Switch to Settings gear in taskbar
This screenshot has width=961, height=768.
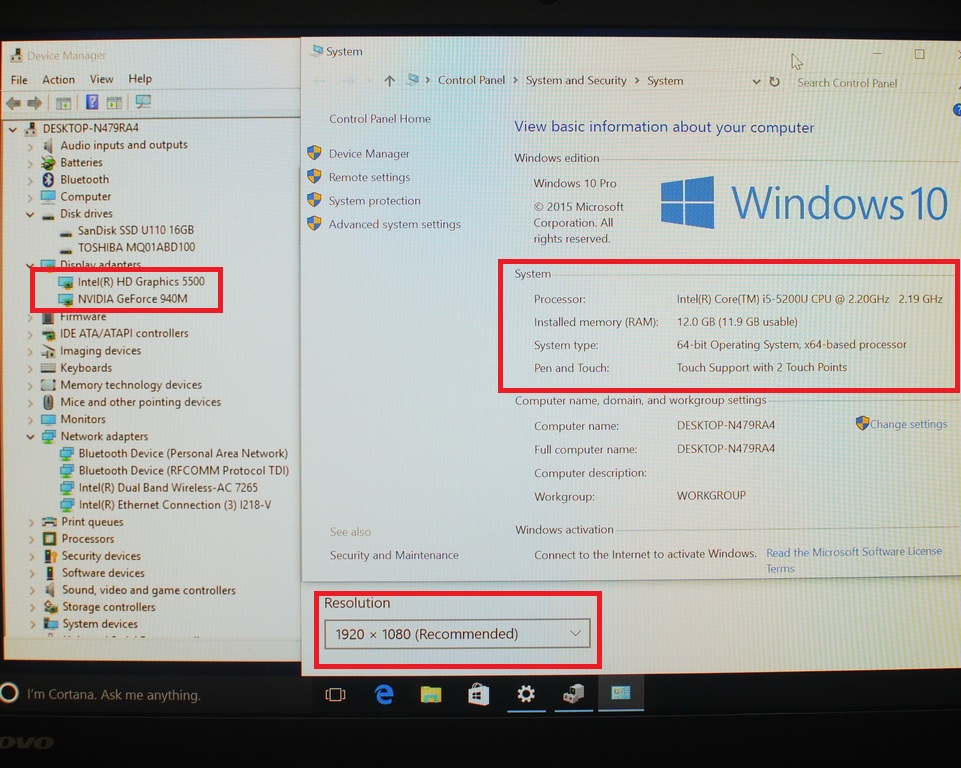tap(526, 694)
